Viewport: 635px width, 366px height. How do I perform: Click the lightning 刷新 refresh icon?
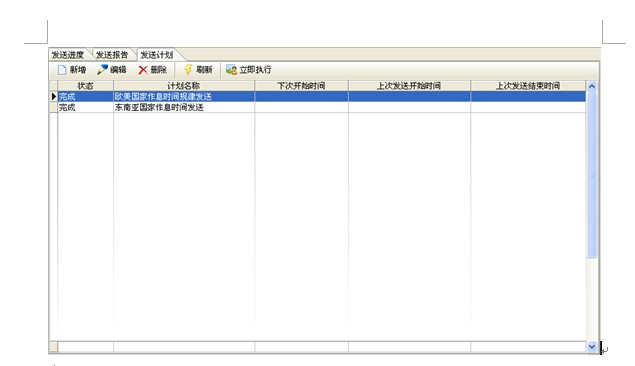click(x=188, y=69)
